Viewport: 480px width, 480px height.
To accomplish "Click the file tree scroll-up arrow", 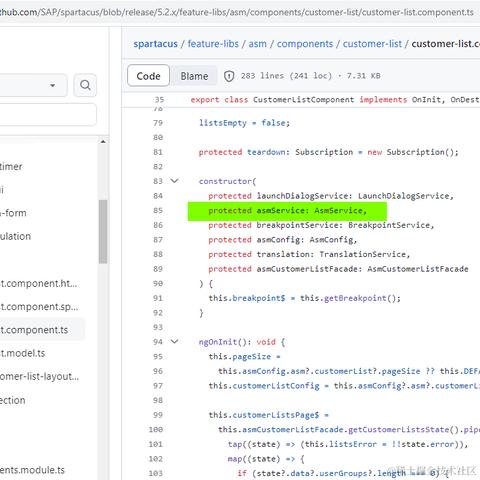I will [x=103, y=142].
